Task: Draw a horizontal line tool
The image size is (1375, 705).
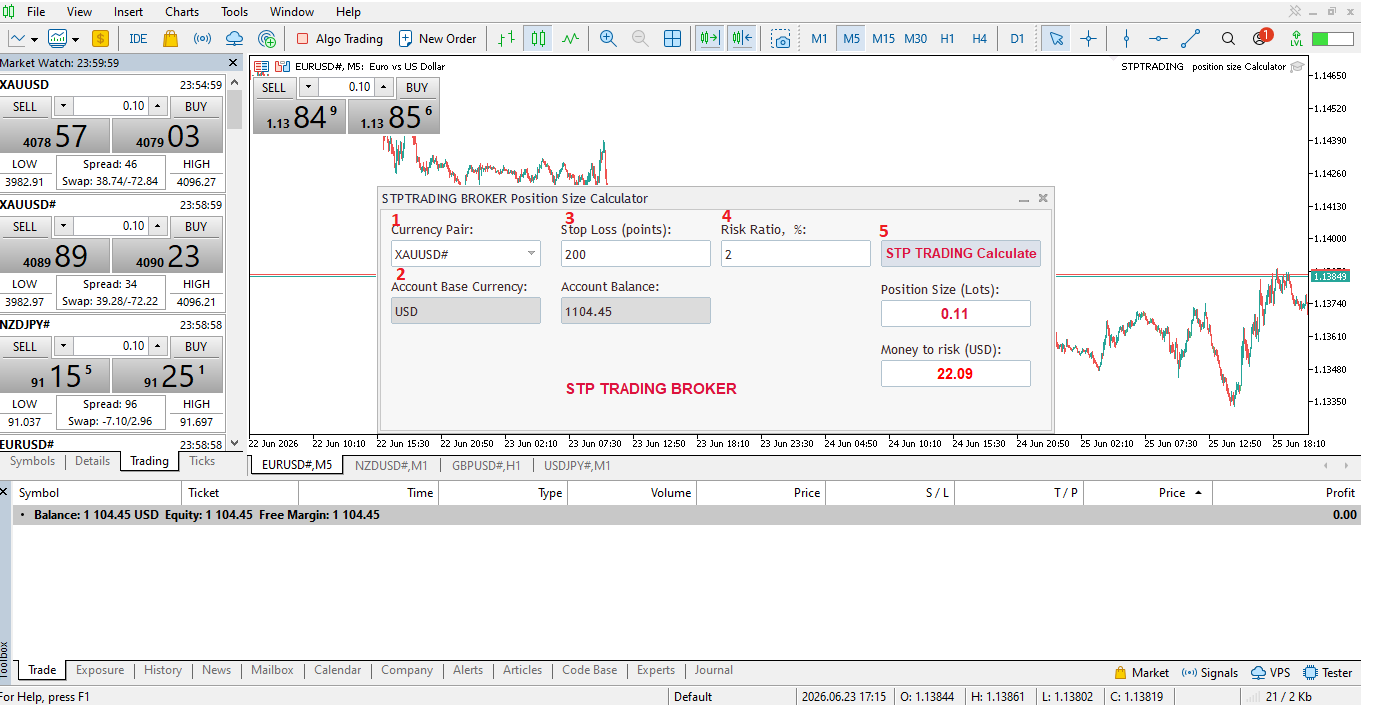Action: click(x=1158, y=39)
